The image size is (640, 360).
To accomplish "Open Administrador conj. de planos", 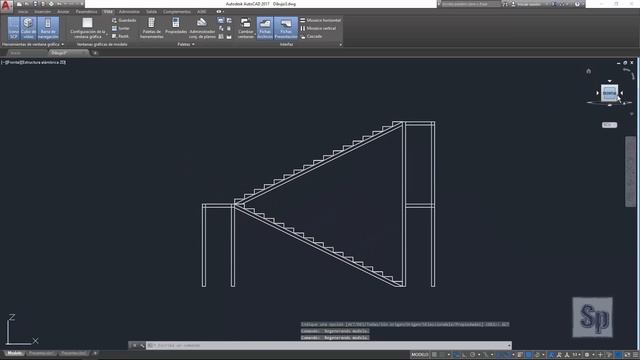I will point(202,28).
